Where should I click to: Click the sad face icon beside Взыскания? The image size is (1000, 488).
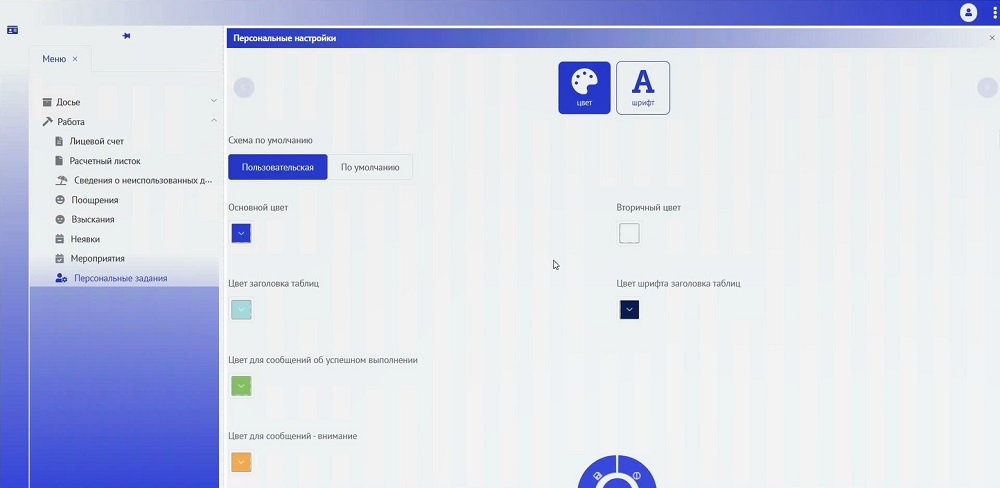pos(60,219)
